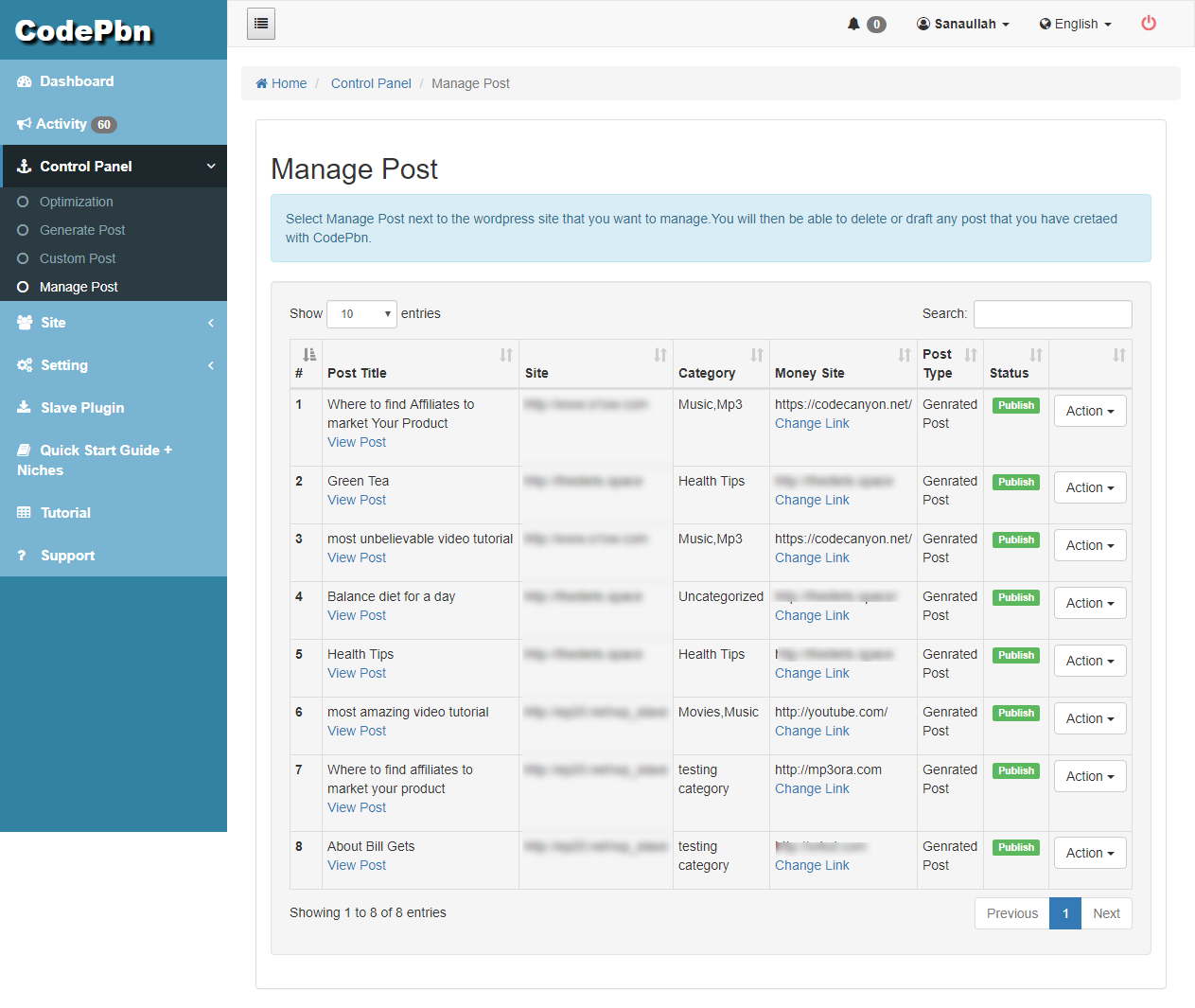Screen dimensions: 1195x1008
Task: Click Change Link for youtube.com money site
Action: point(812,731)
